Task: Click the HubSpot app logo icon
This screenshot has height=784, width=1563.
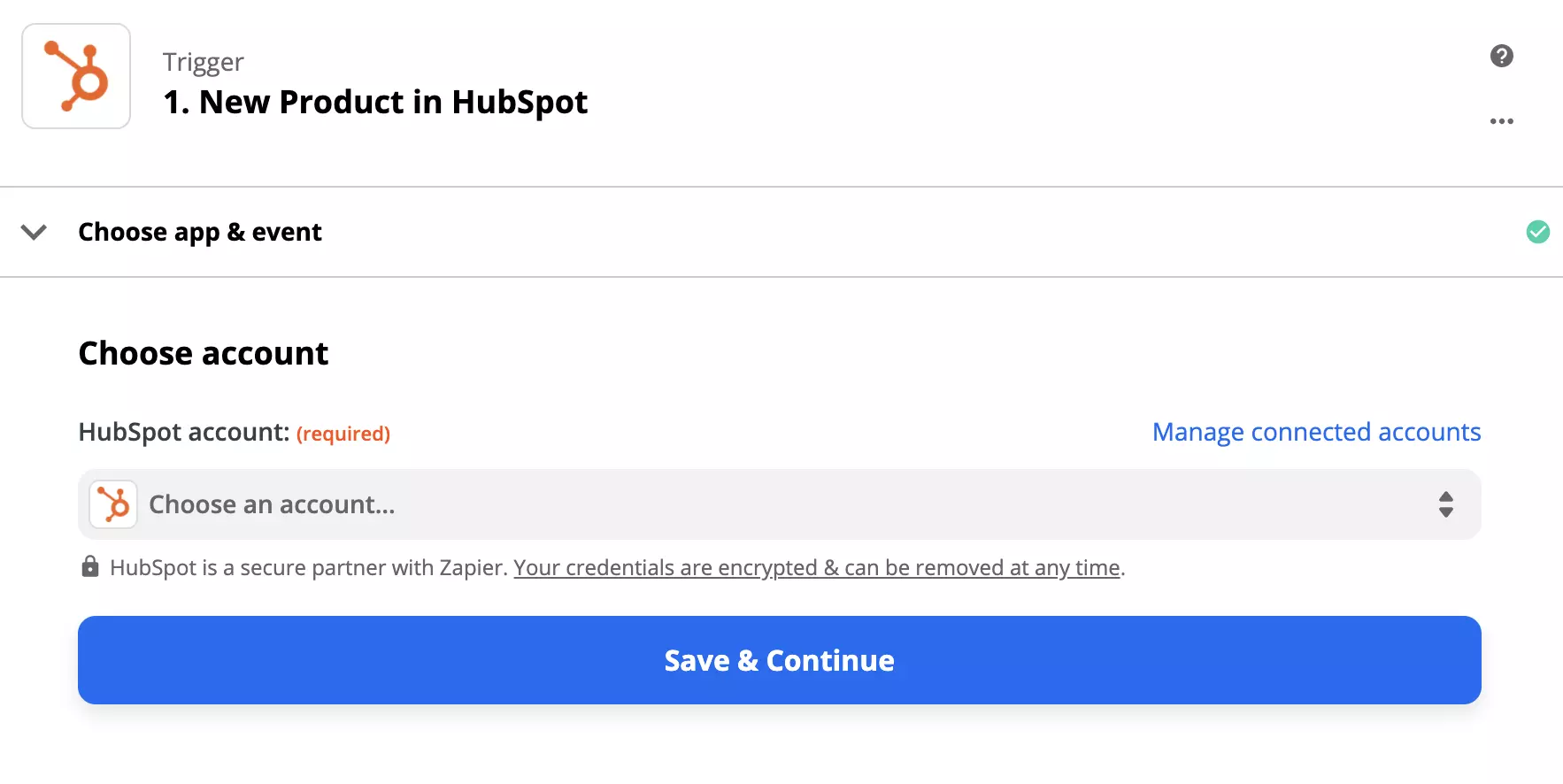Action: point(75,76)
